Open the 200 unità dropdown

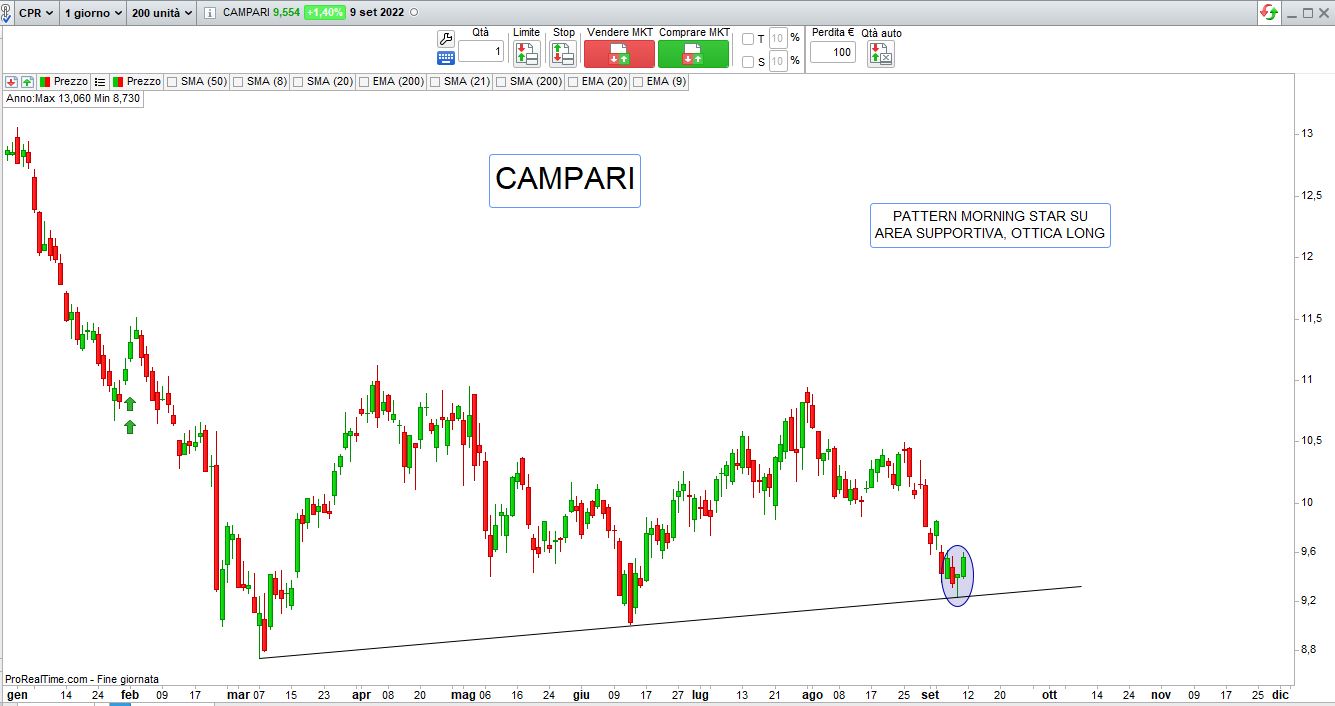(x=160, y=12)
